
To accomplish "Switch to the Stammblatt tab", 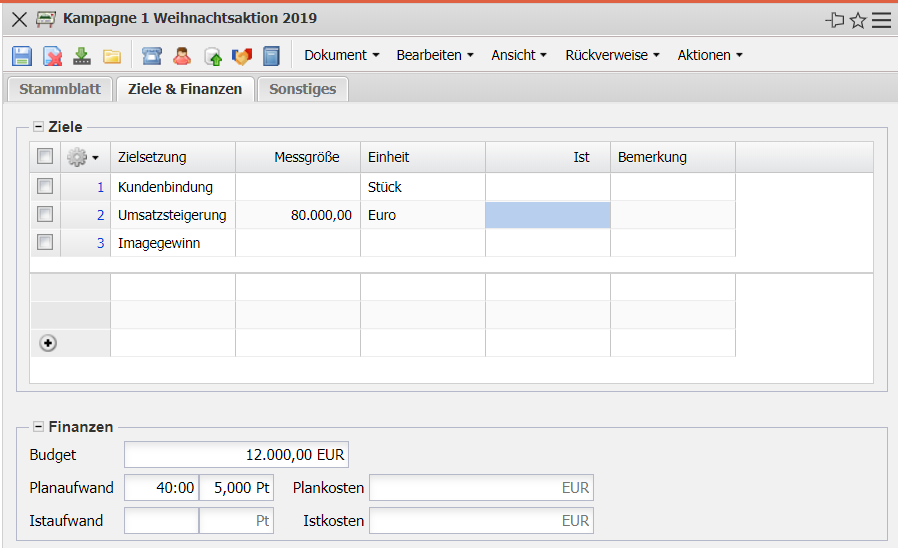I will coord(60,89).
